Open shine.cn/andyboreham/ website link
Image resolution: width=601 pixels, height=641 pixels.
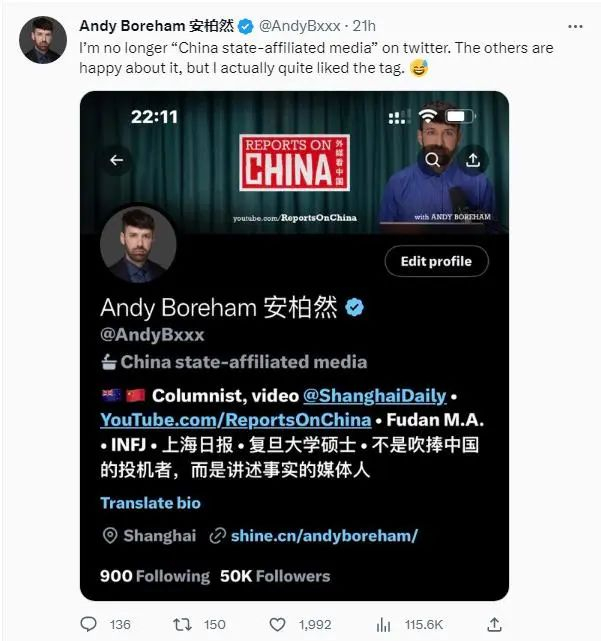324,536
